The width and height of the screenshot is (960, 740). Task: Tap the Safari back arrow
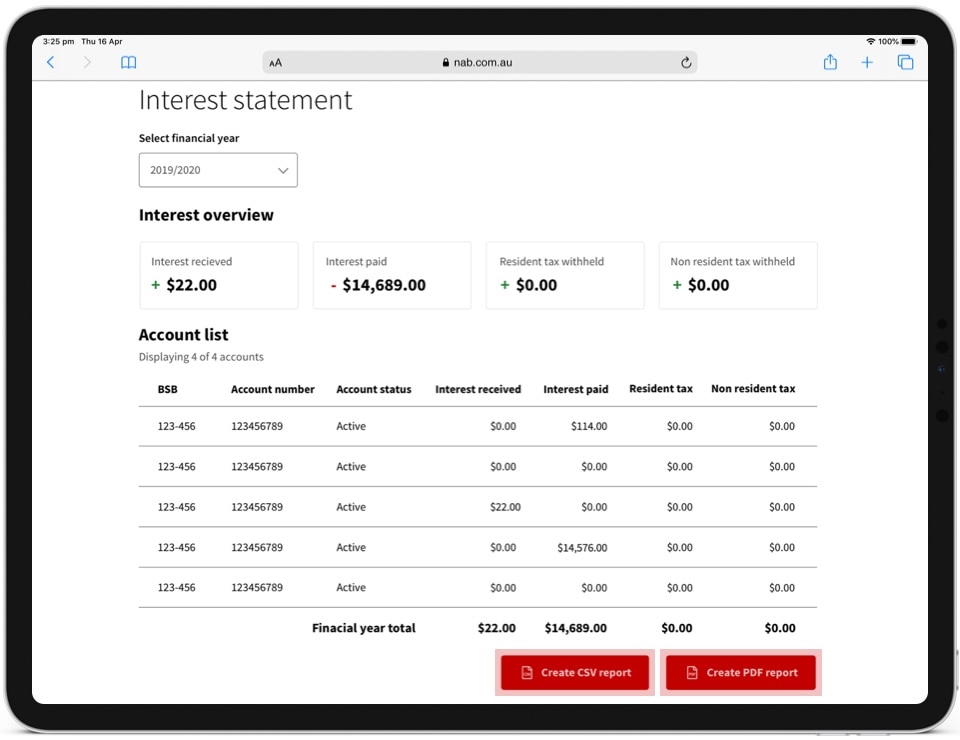tap(51, 62)
